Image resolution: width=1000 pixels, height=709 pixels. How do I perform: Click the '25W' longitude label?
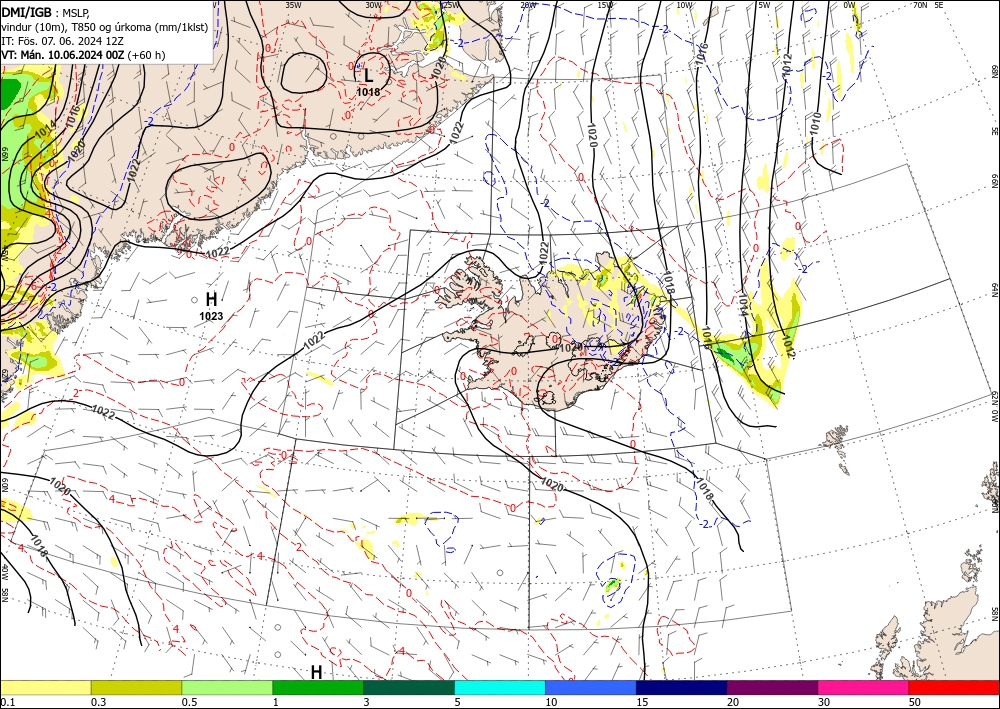tap(450, 5)
